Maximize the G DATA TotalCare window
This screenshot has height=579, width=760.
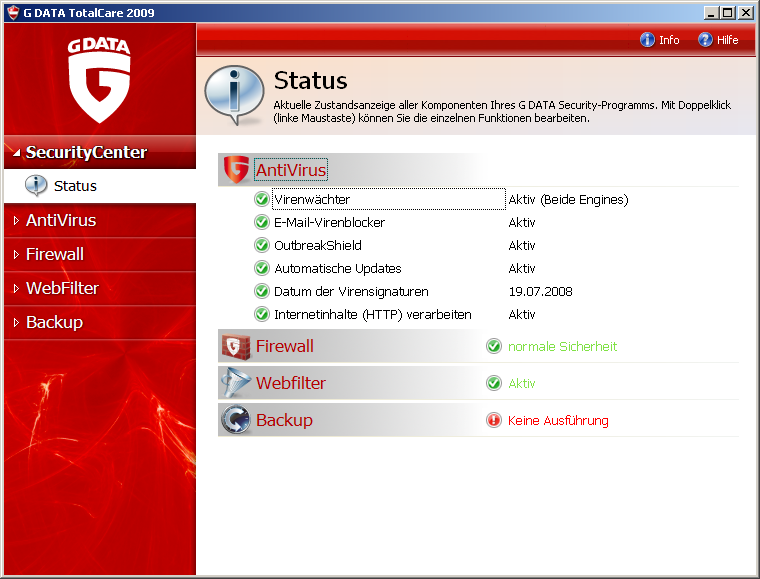(728, 13)
